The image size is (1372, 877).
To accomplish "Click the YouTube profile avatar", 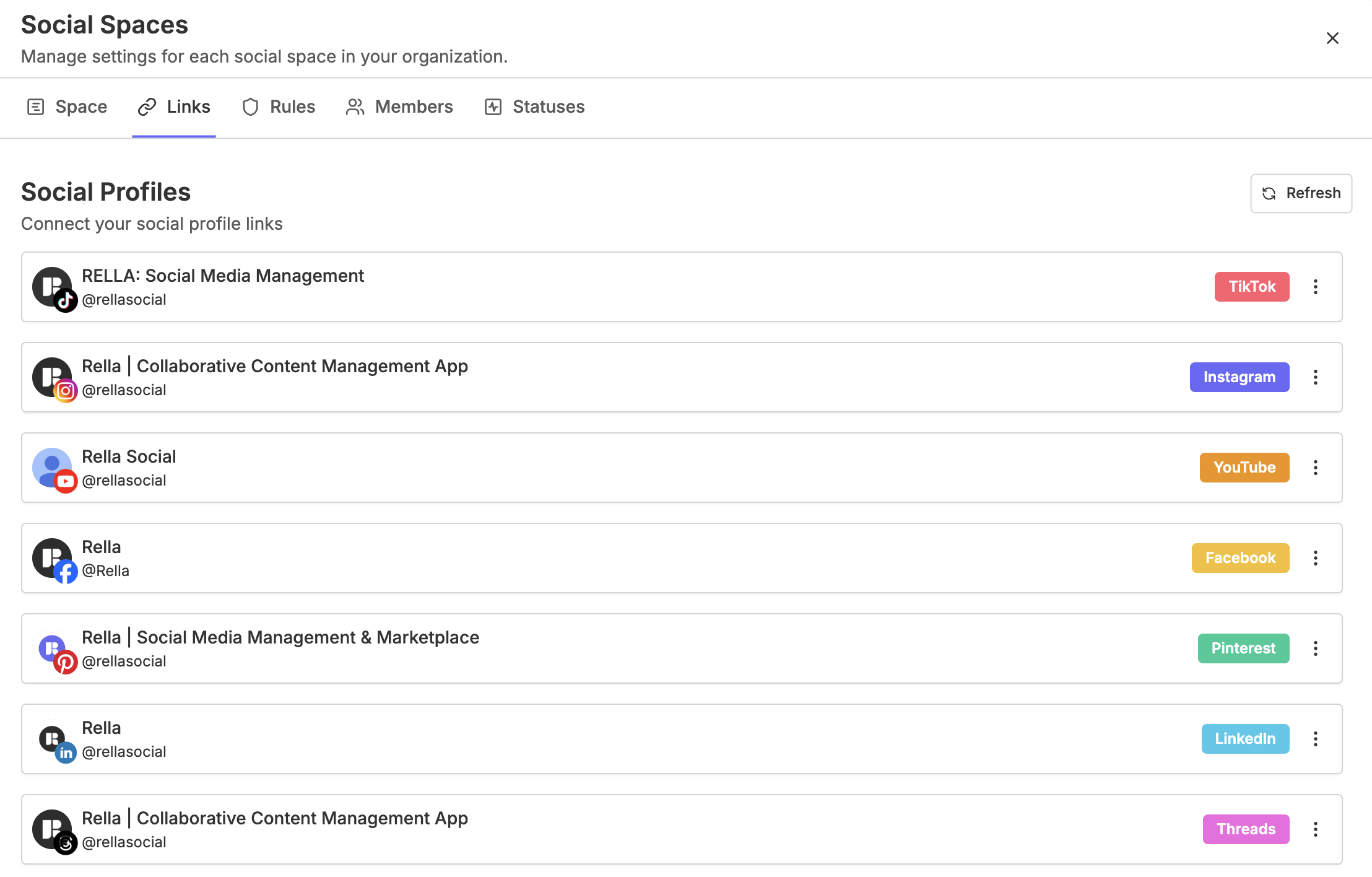I will [53, 468].
